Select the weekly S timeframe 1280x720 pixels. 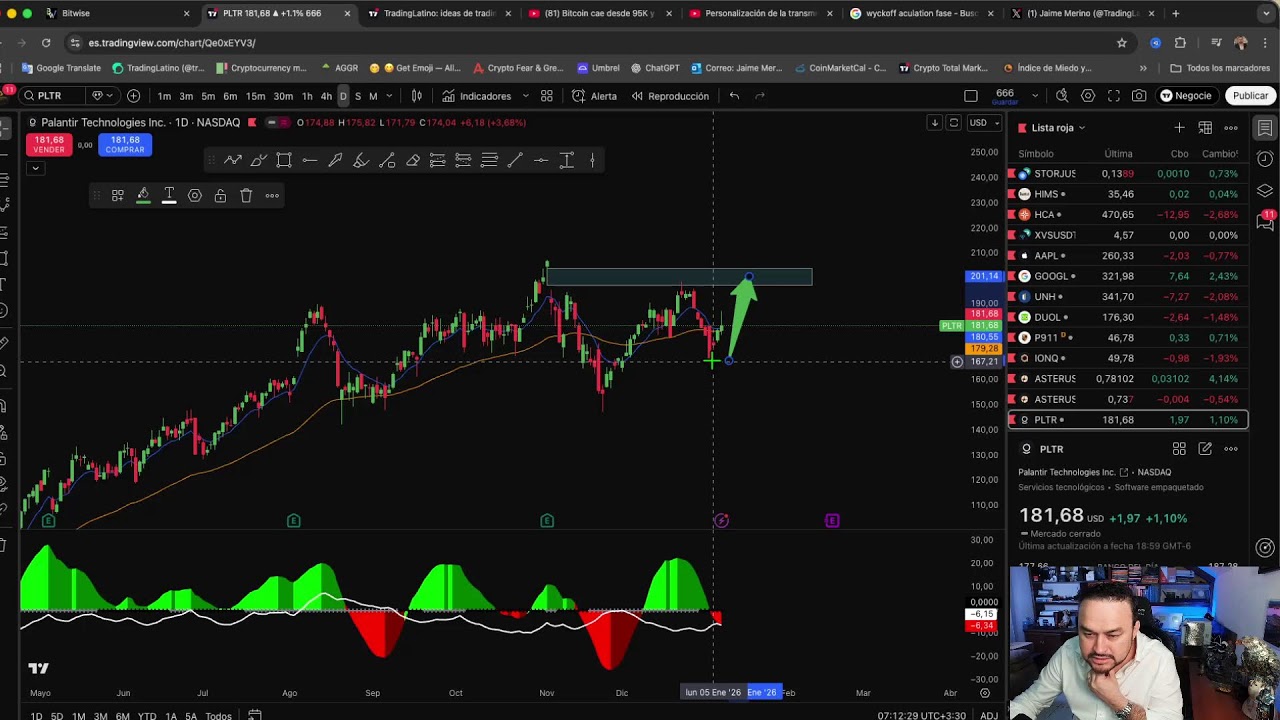tap(358, 96)
